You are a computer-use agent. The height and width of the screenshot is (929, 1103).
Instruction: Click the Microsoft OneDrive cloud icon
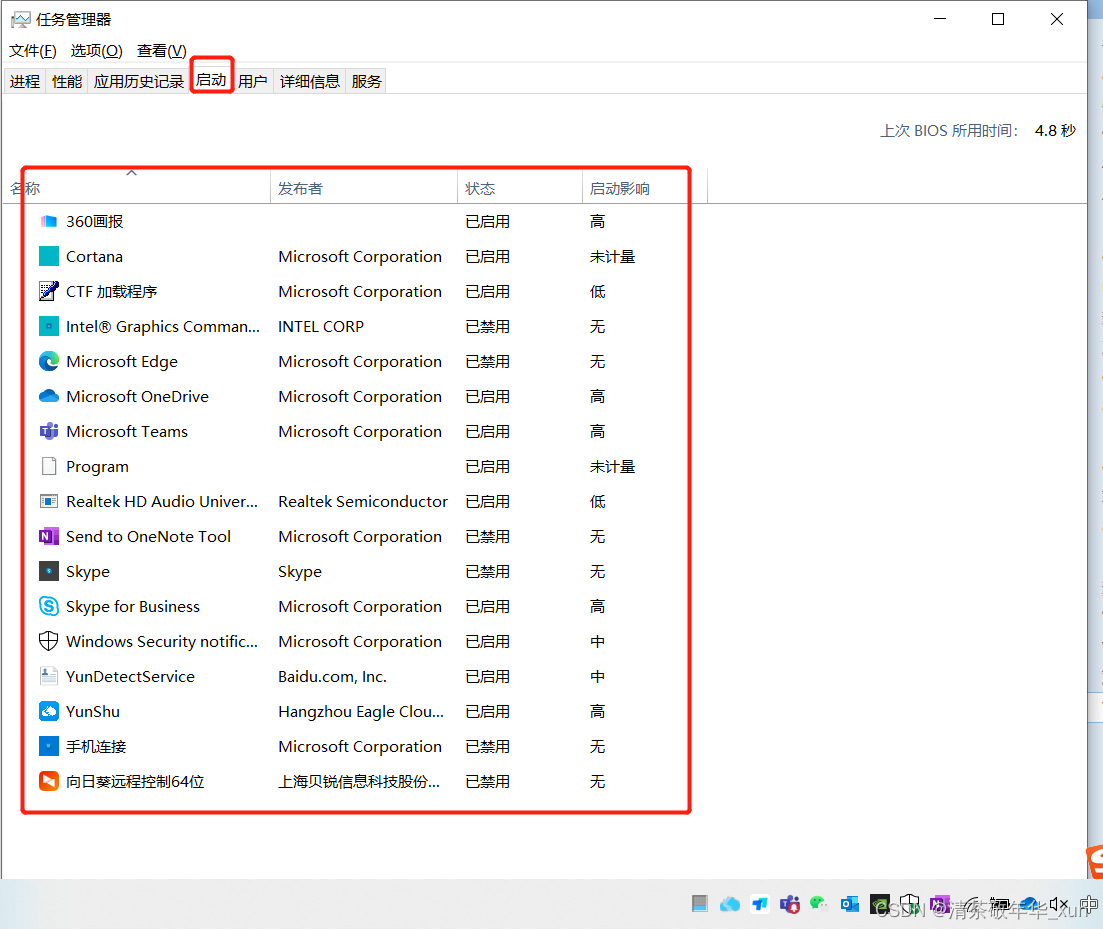click(x=49, y=396)
